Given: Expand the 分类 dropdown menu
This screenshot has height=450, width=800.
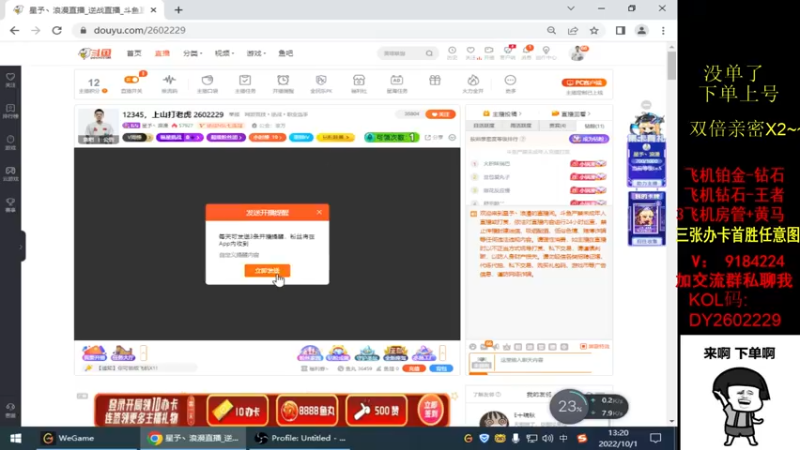Looking at the screenshot, I should click(x=192, y=53).
